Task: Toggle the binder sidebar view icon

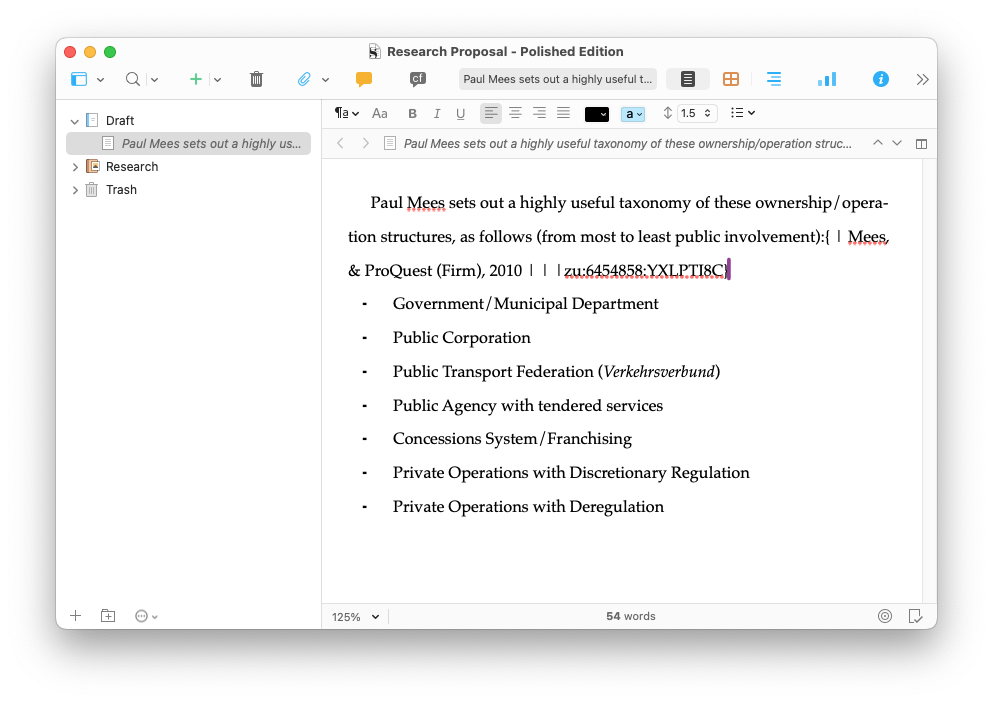Action: point(79,79)
